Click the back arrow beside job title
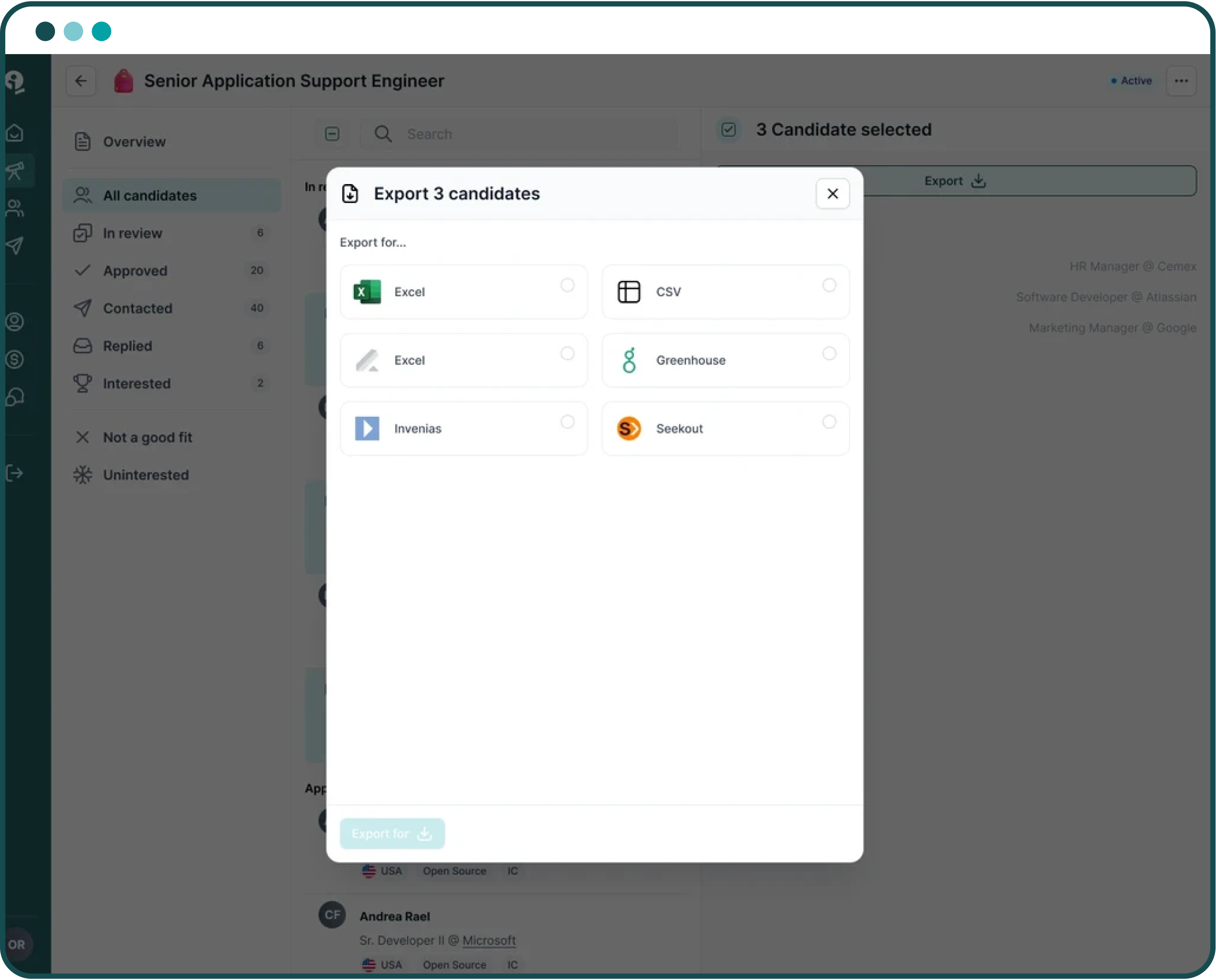This screenshot has width=1216, height=980. click(81, 81)
